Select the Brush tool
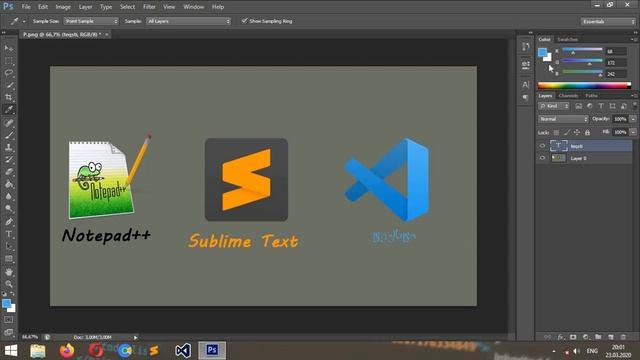 point(9,135)
